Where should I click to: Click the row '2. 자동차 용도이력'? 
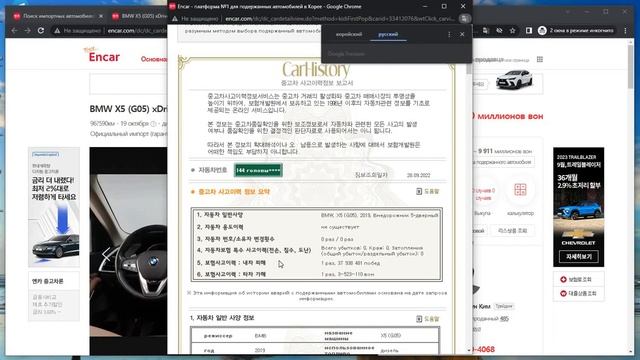pos(317,227)
